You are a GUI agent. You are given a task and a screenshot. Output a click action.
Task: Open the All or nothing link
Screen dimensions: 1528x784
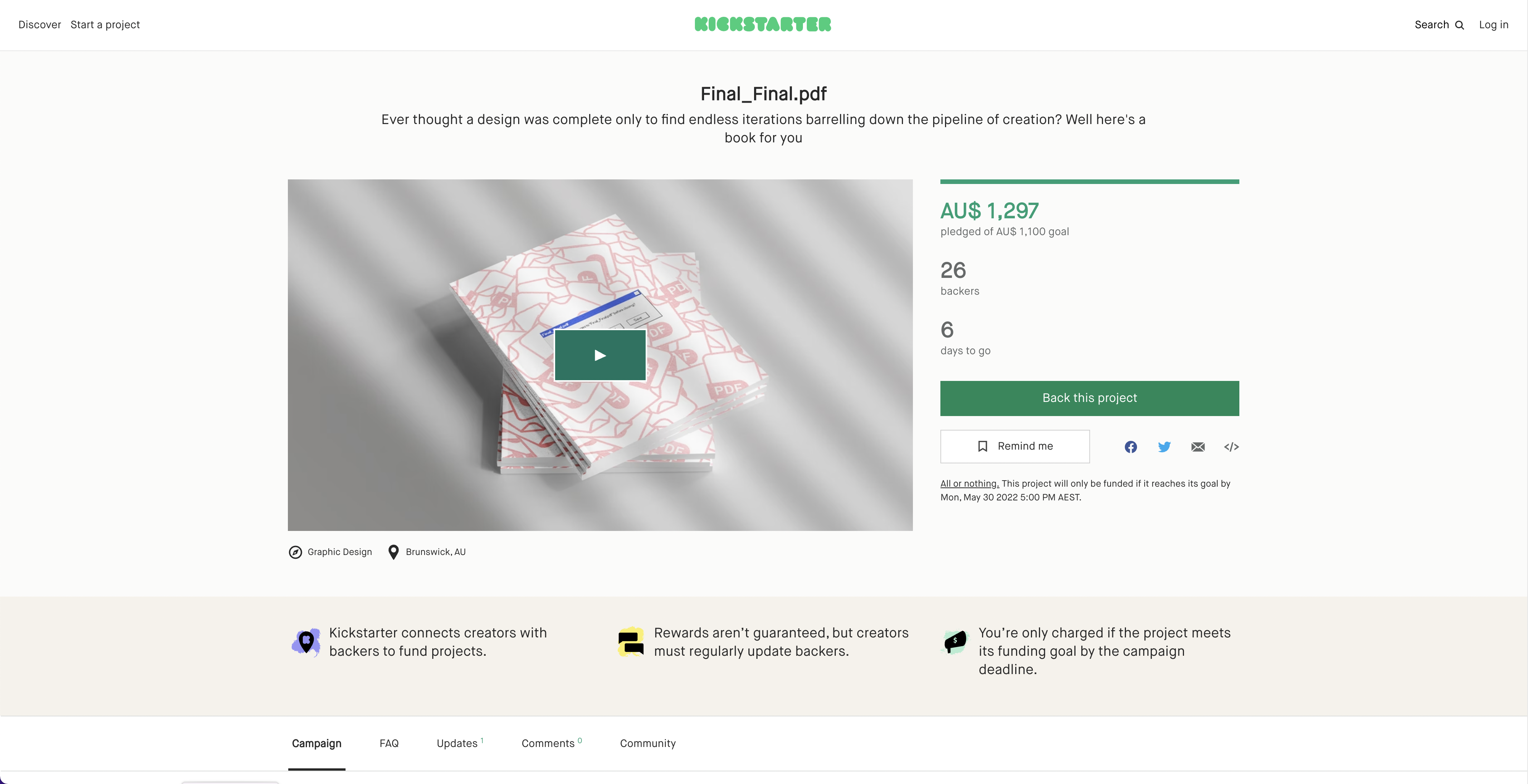coord(969,483)
